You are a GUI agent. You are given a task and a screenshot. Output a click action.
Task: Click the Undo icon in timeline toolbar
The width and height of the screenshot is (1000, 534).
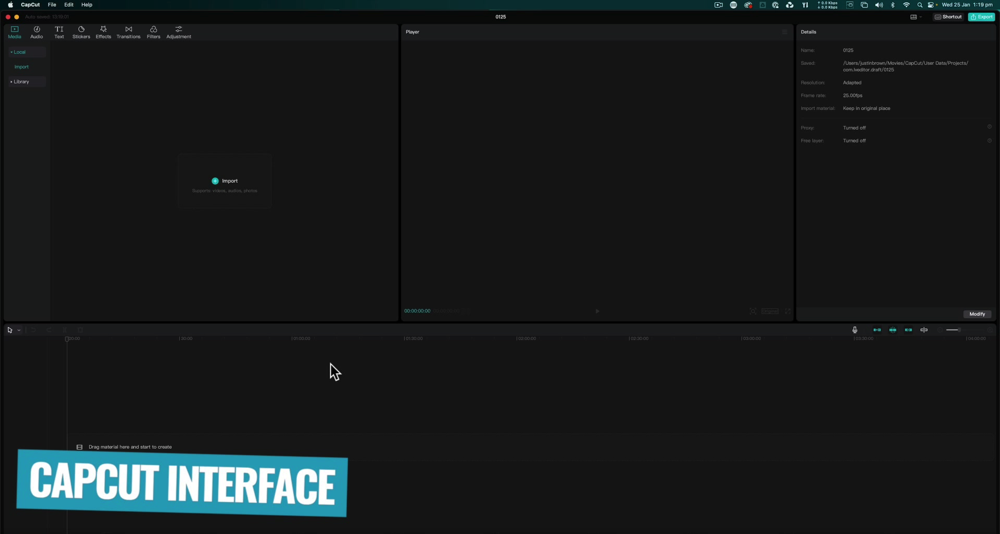pos(33,330)
